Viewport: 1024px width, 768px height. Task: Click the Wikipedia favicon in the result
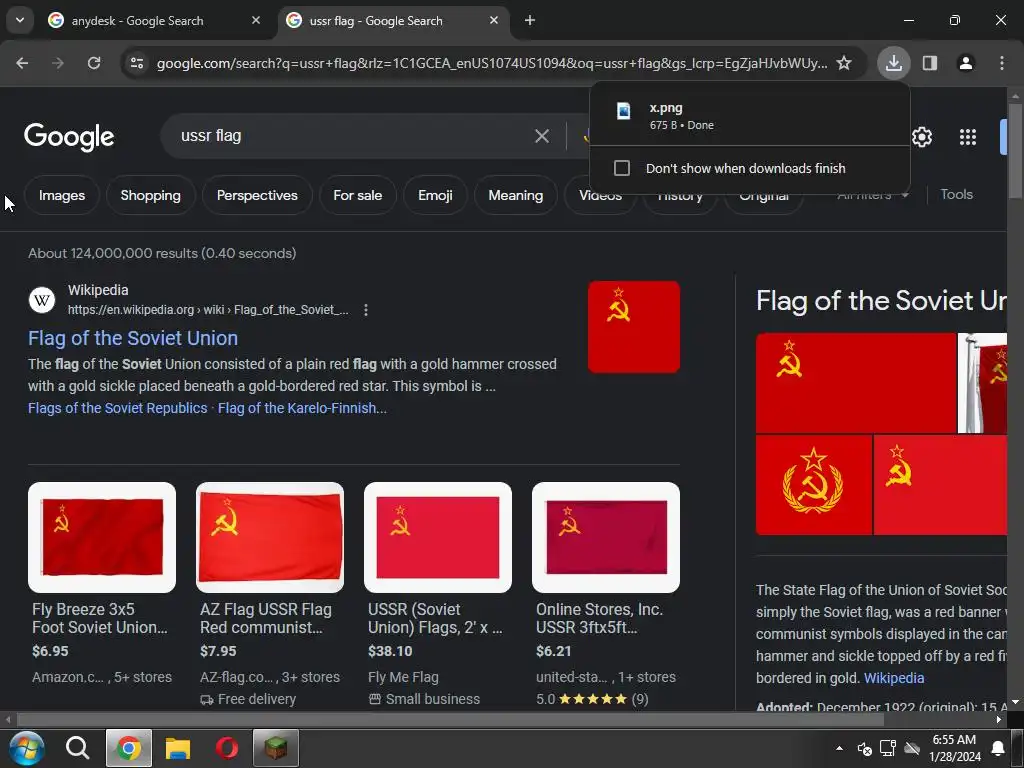(42, 300)
